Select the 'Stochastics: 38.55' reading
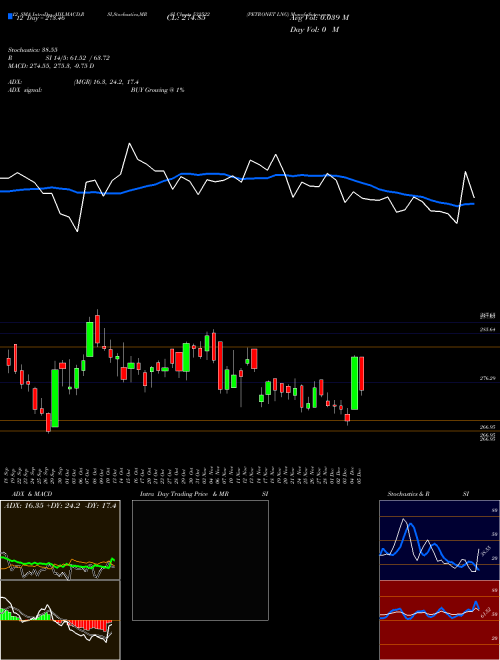This screenshot has width=500, height=660. 32,50
